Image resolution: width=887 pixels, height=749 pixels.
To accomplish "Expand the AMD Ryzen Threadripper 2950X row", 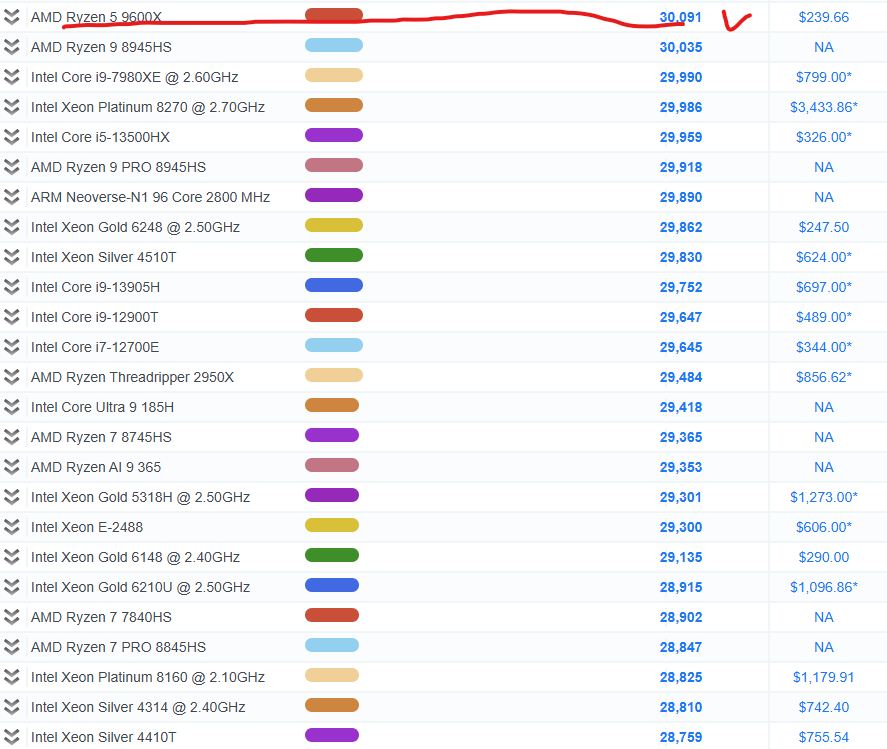I will pos(11,377).
